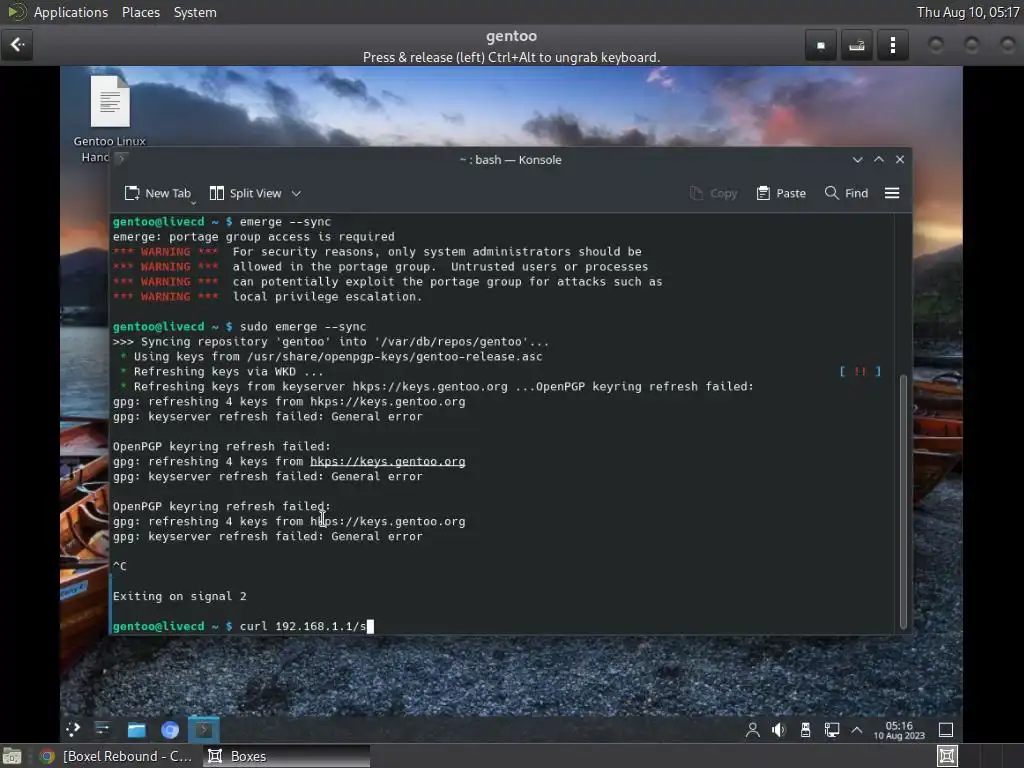
Task: Launch the file manager from KDE panel
Action: 136,729
